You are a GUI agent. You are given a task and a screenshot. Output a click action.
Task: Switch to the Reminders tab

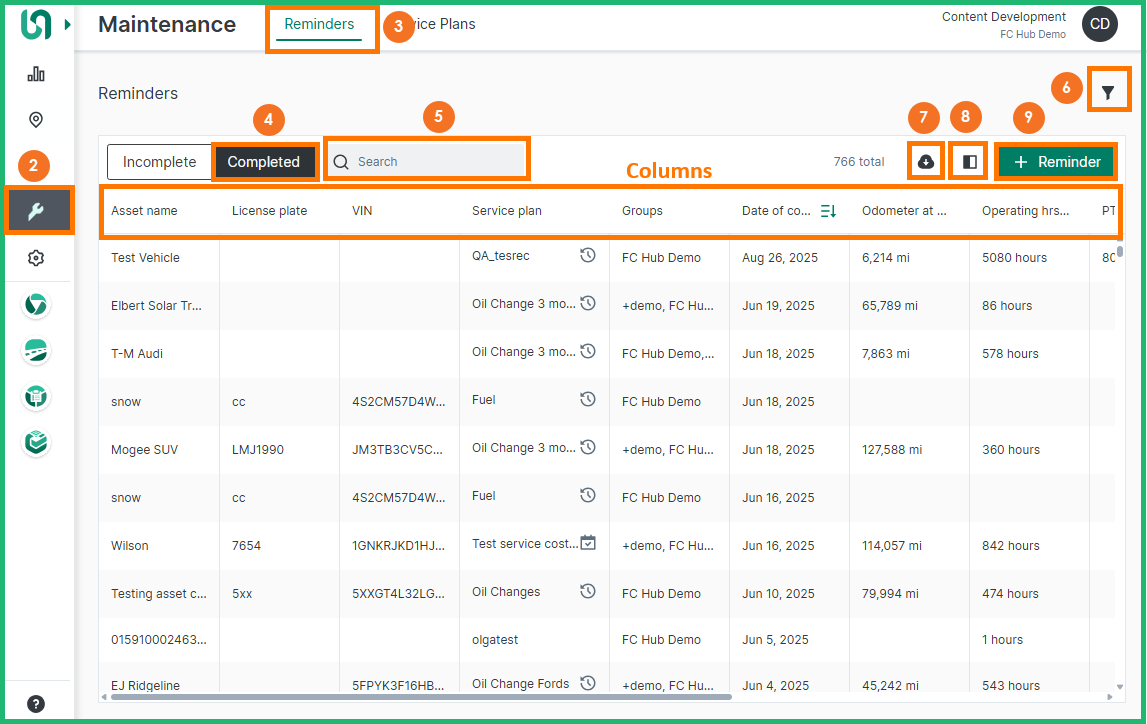coord(319,25)
